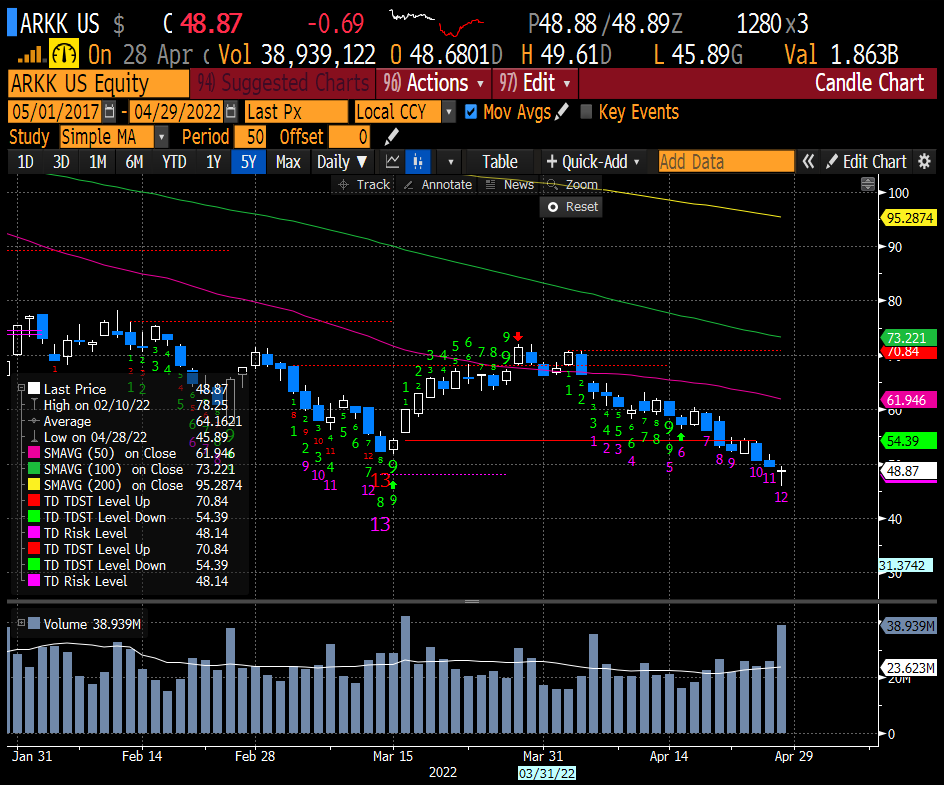The height and width of the screenshot is (785, 944).
Task: Click the Edit Chart button
Action: (x=866, y=161)
